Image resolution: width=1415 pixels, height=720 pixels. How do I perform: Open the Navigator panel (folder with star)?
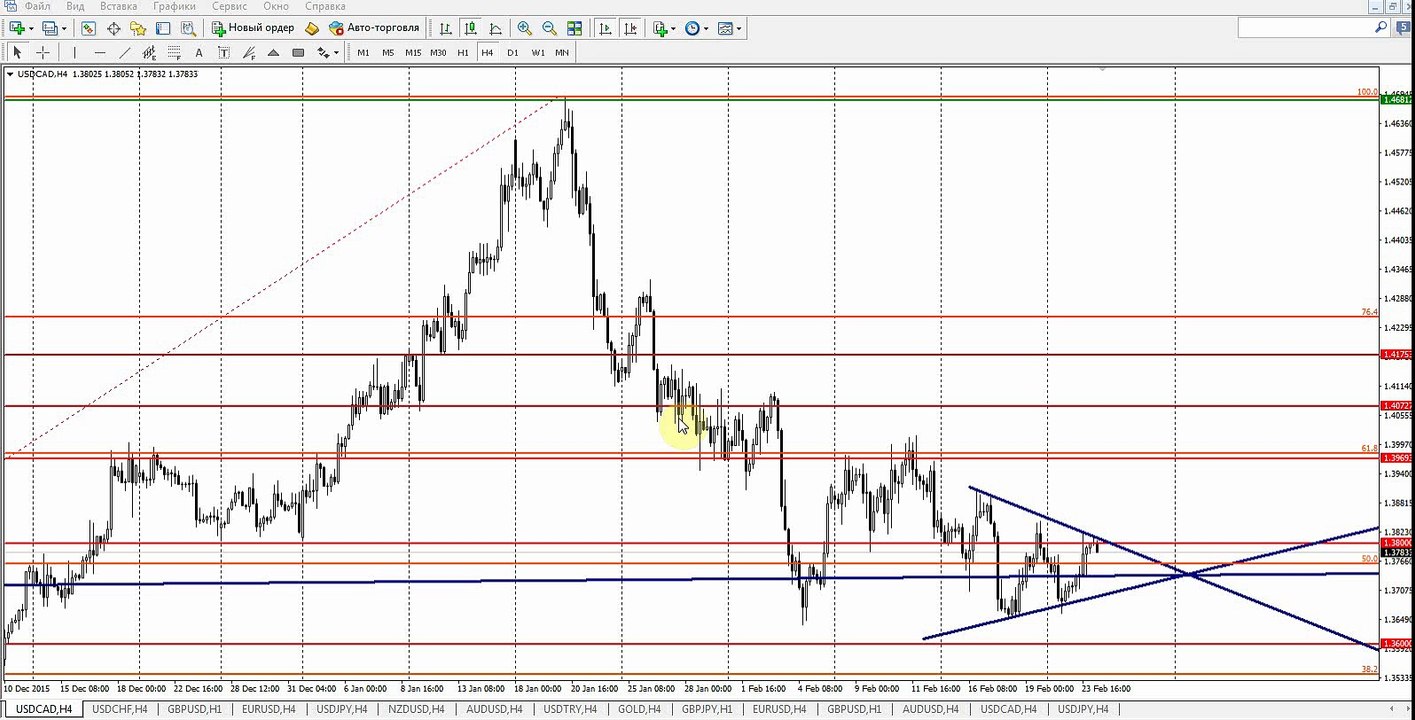(138, 28)
